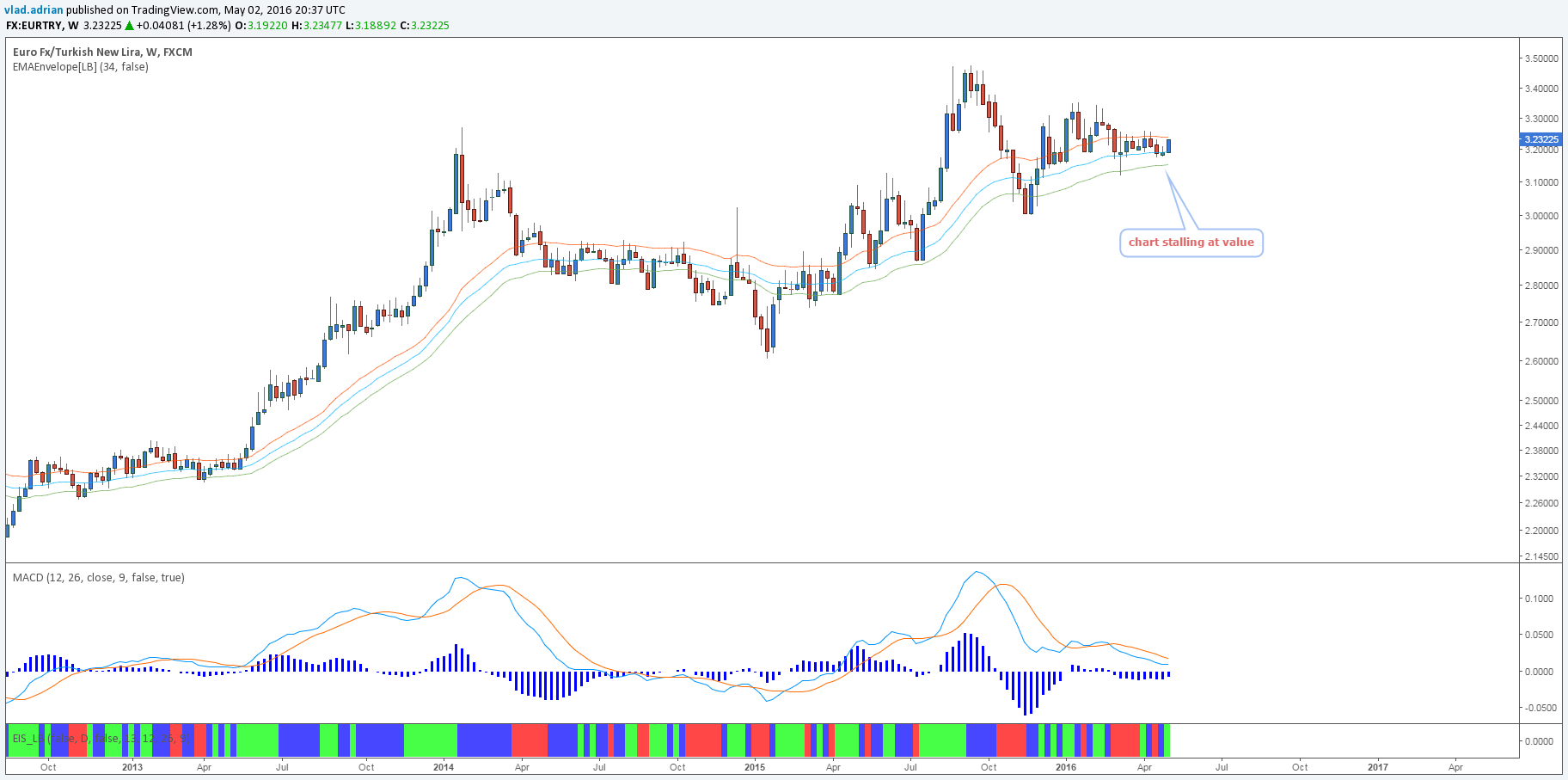Click the MACD (12, 26, close, 9) legend
Viewport: 1568px width, 780px height.
99,577
